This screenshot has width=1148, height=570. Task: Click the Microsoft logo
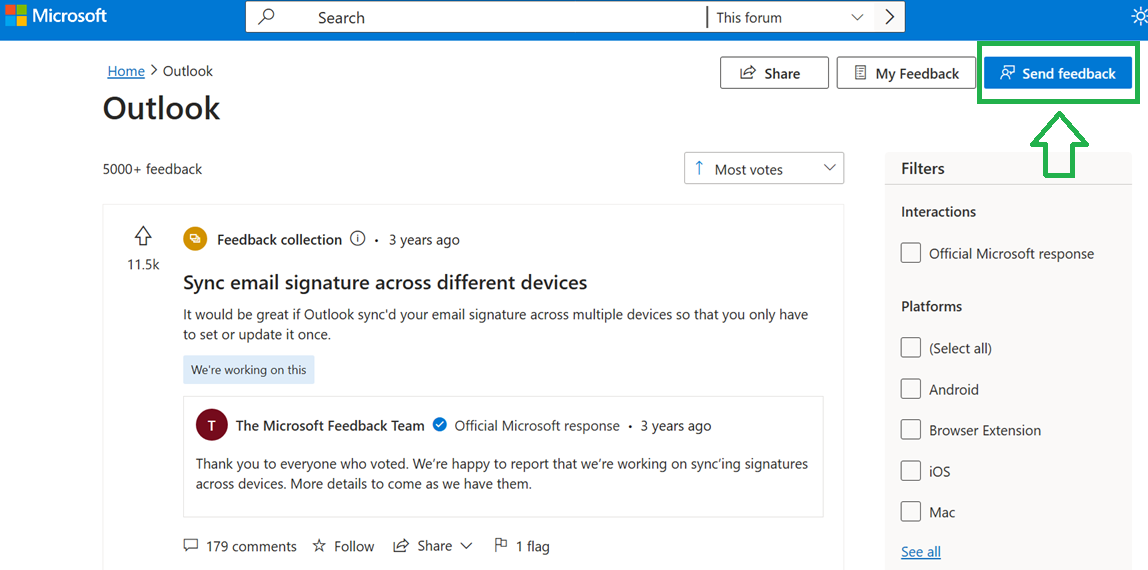click(x=56, y=16)
